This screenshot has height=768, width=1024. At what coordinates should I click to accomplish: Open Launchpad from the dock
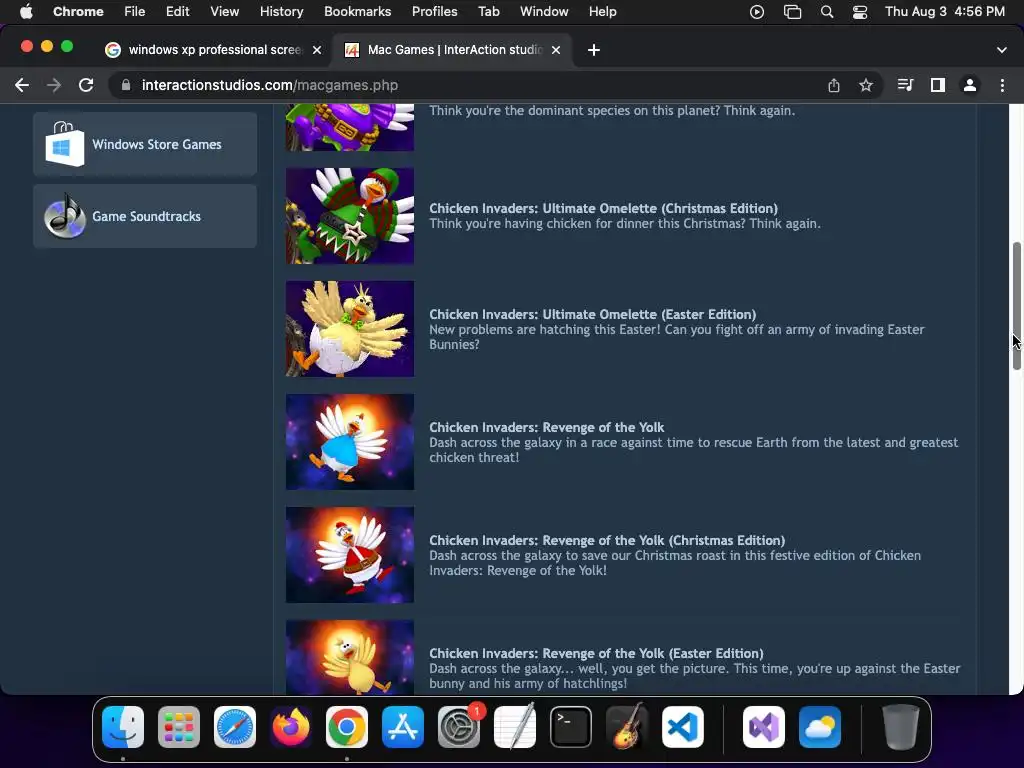179,727
